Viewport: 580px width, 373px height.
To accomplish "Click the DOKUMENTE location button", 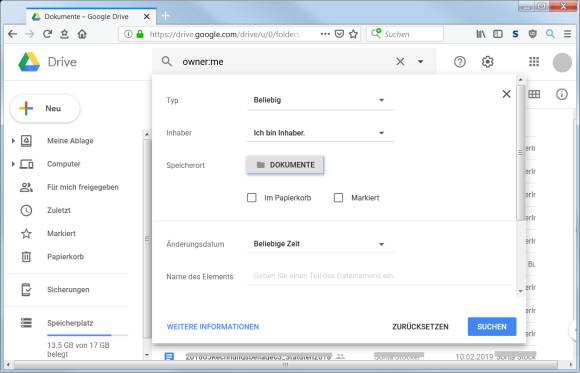I will (285, 165).
